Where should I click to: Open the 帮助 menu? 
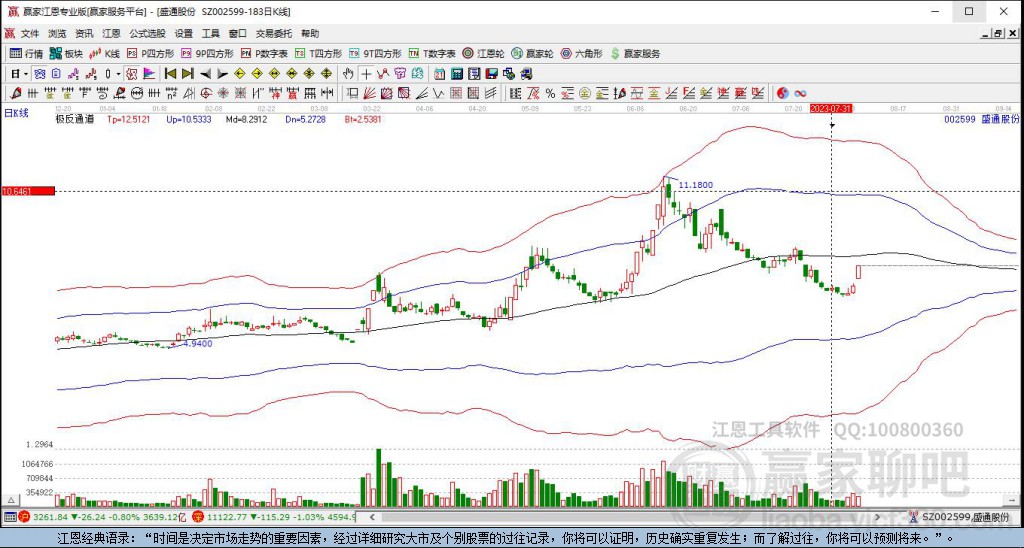(310, 33)
